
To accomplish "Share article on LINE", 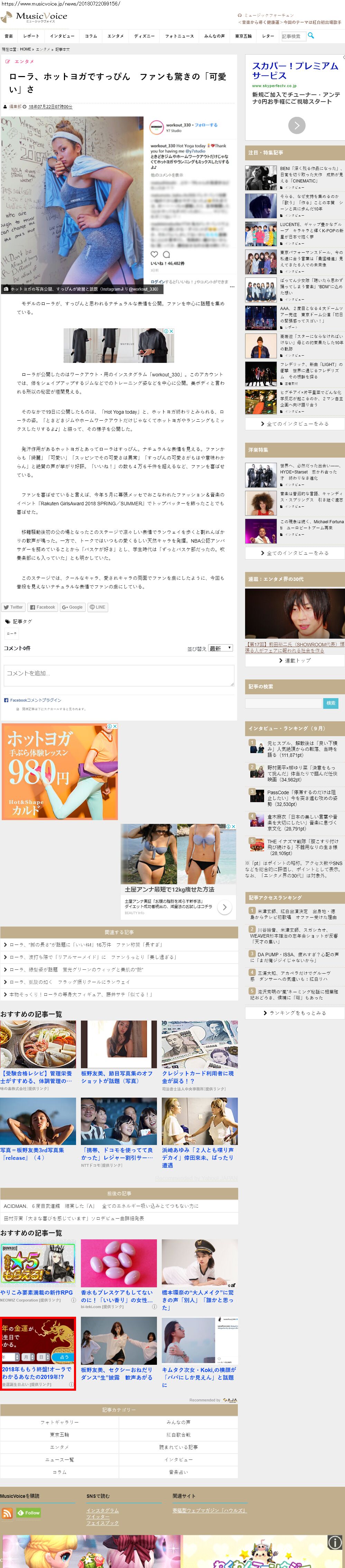I will point(97,607).
